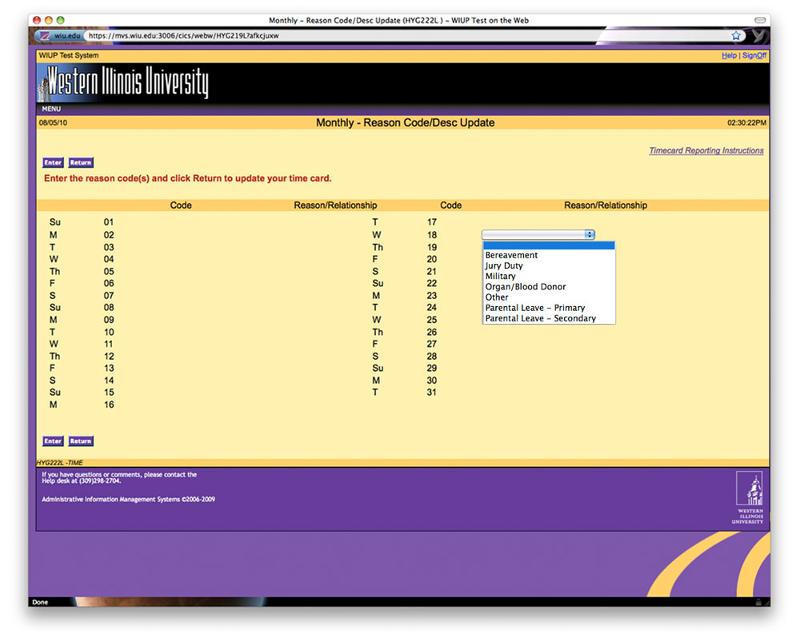This screenshot has height=638, width=800.
Task: Open the MENU item under the banner
Action: tap(51, 109)
